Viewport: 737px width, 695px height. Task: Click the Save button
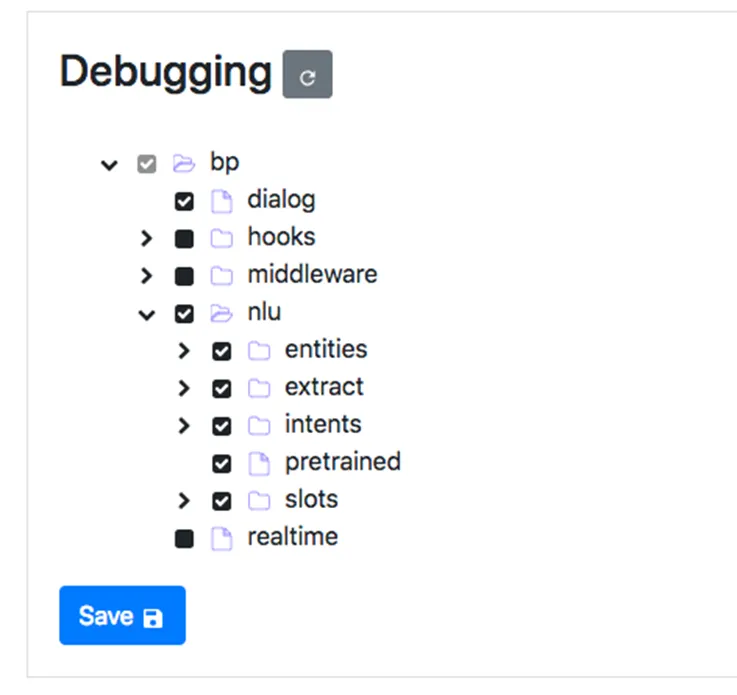[x=122, y=615]
